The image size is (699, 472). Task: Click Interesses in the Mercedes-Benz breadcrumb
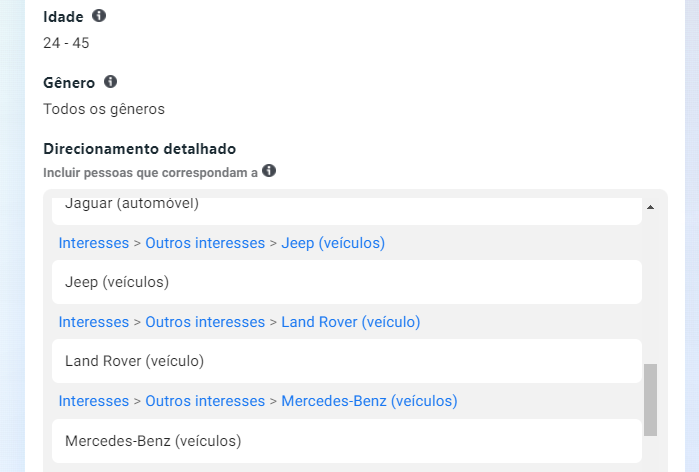[94, 401]
